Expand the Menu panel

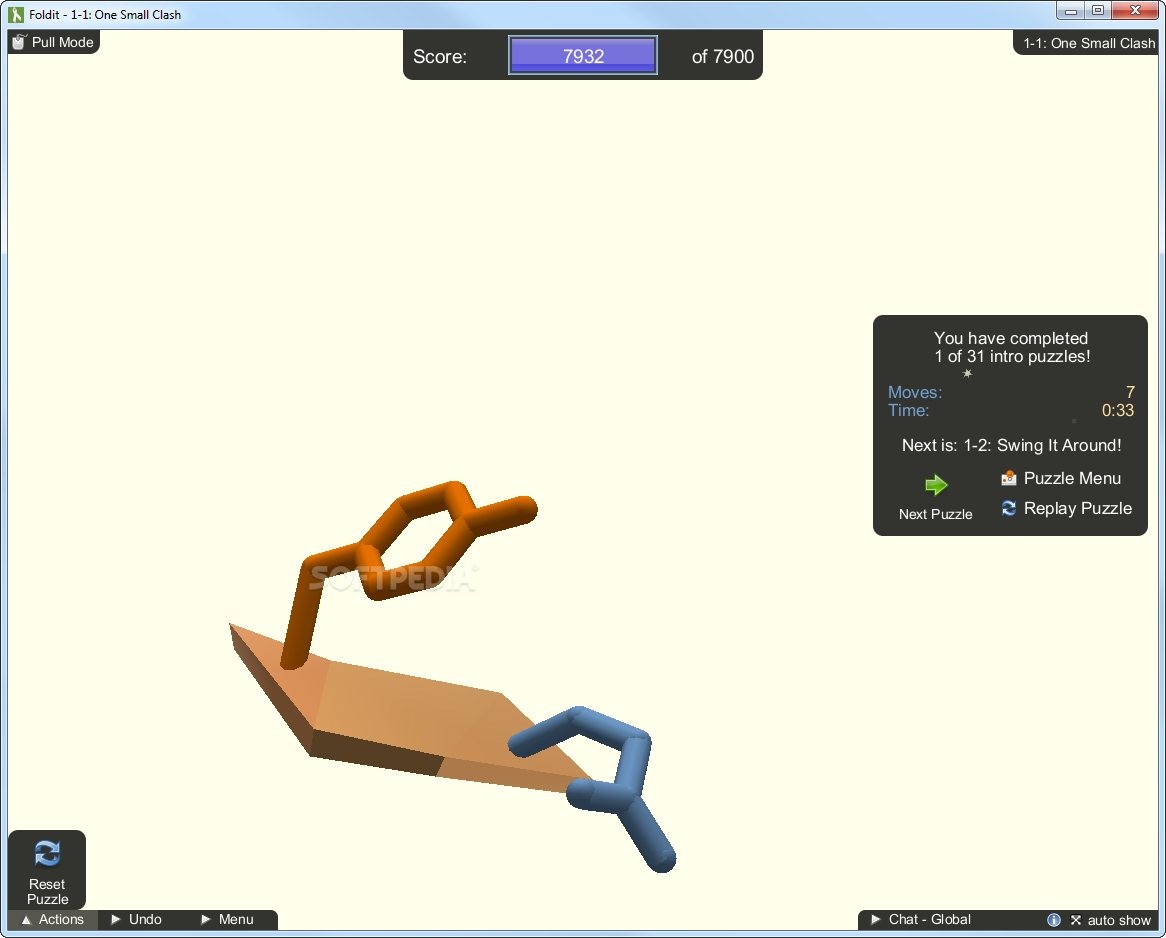pyautogui.click(x=228, y=919)
